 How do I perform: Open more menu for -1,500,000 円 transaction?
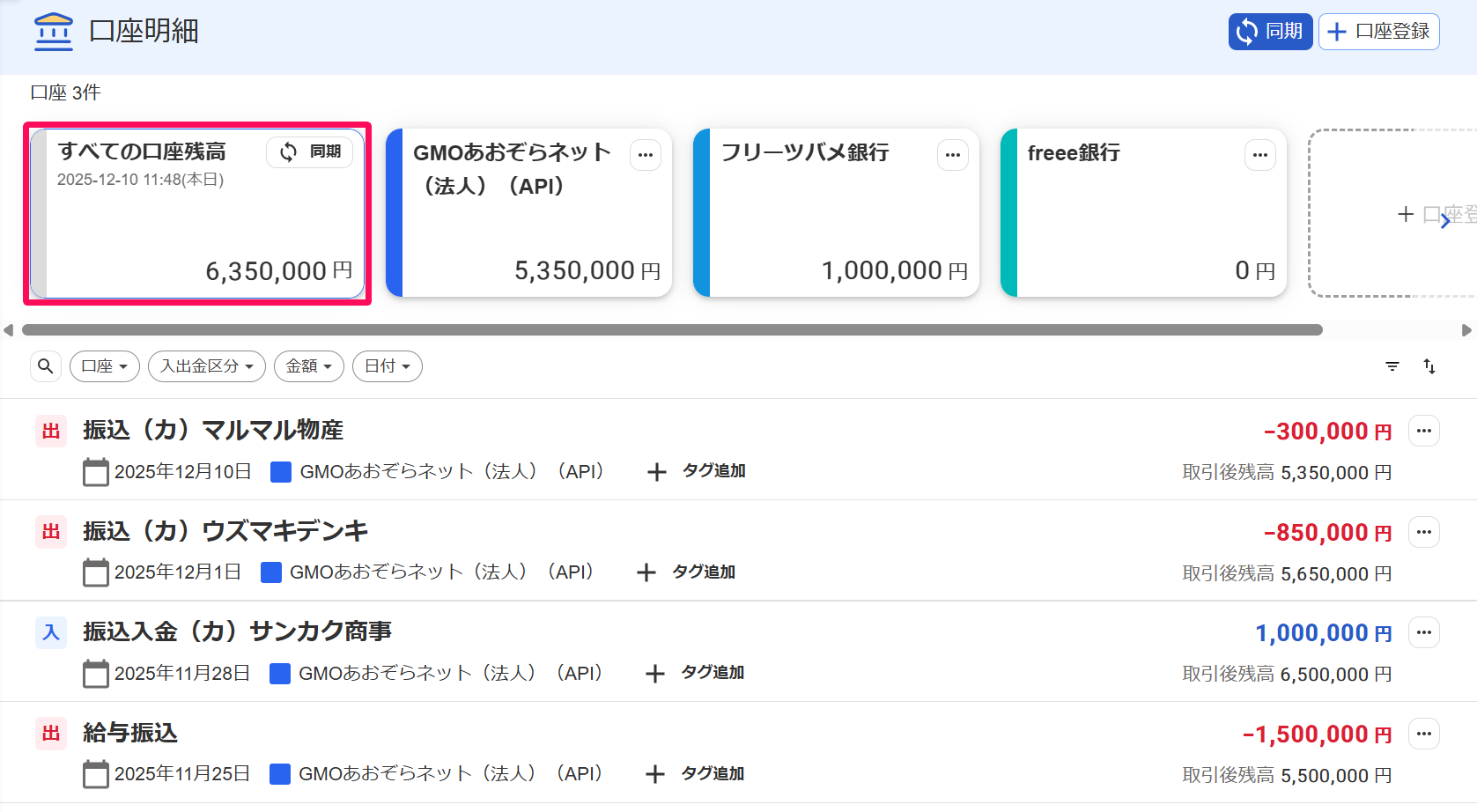tap(1424, 734)
